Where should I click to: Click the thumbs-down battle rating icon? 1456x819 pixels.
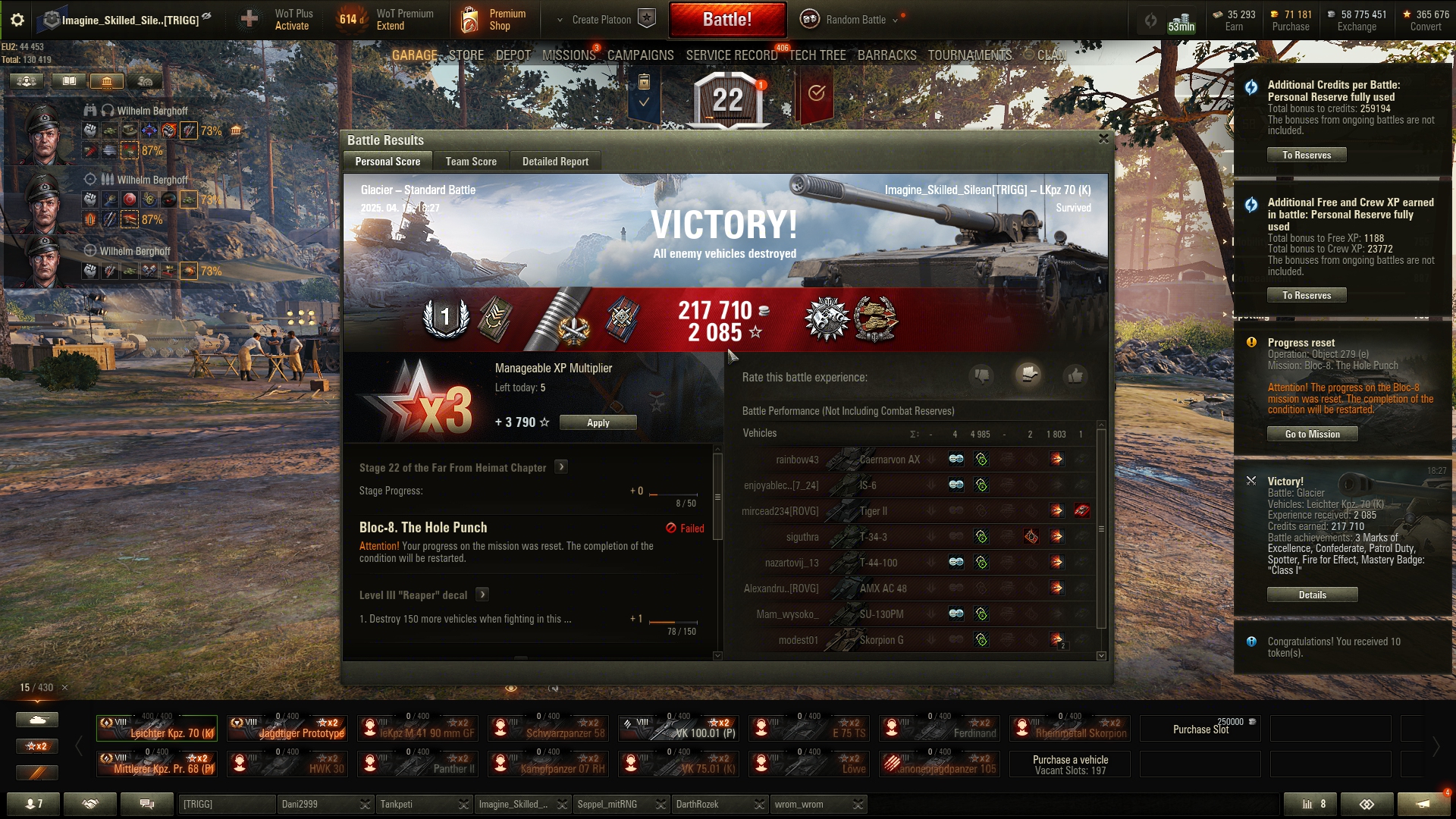pos(982,375)
